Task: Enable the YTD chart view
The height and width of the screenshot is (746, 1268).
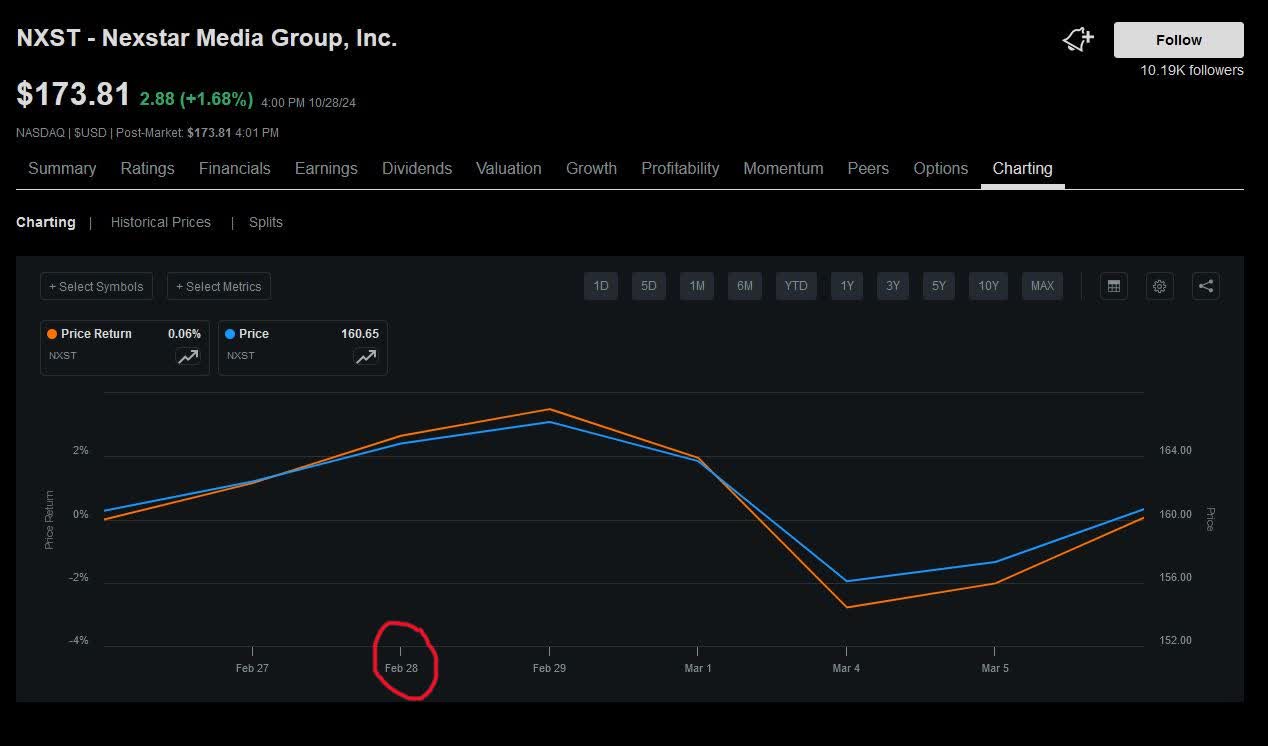Action: 796,286
